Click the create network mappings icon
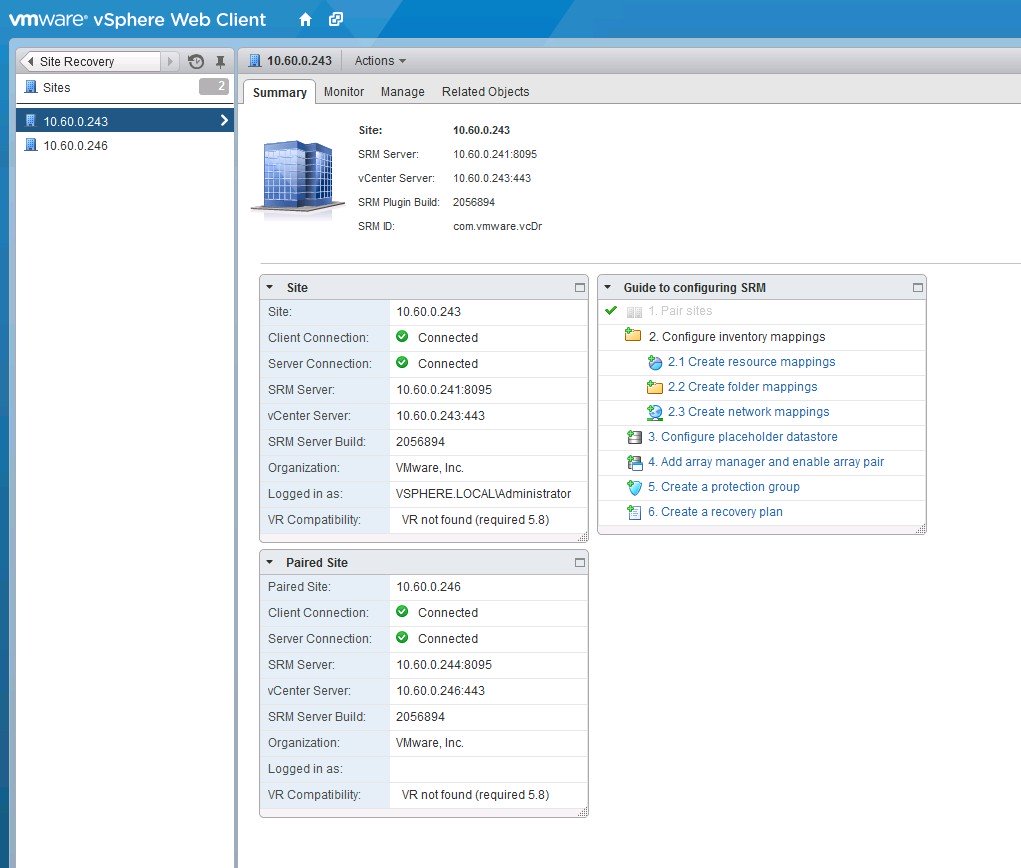1021x868 pixels. pyautogui.click(x=655, y=412)
